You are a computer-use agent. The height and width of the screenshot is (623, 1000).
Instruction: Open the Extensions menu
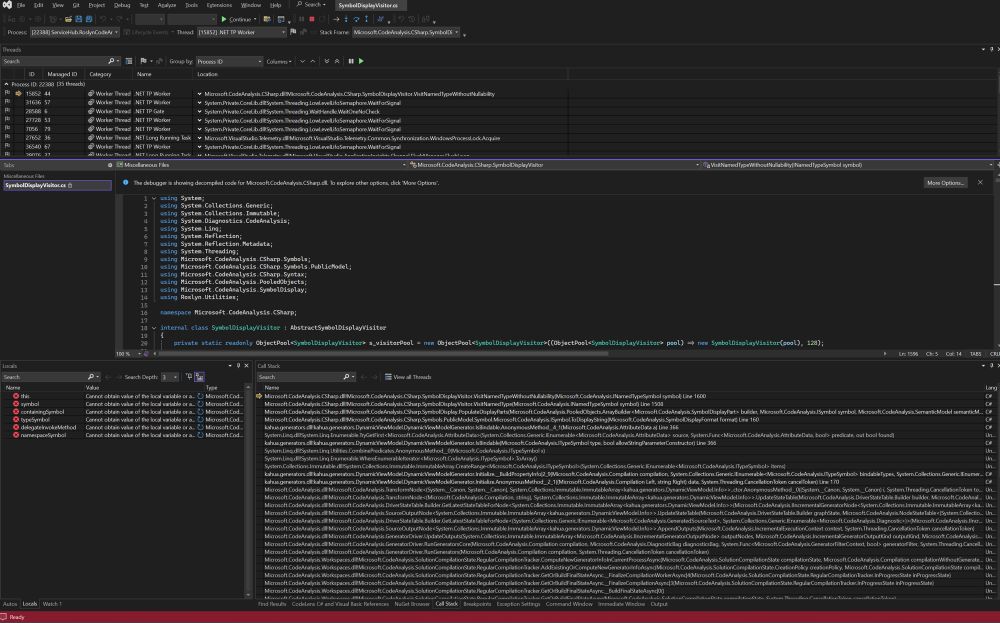click(x=219, y=5)
